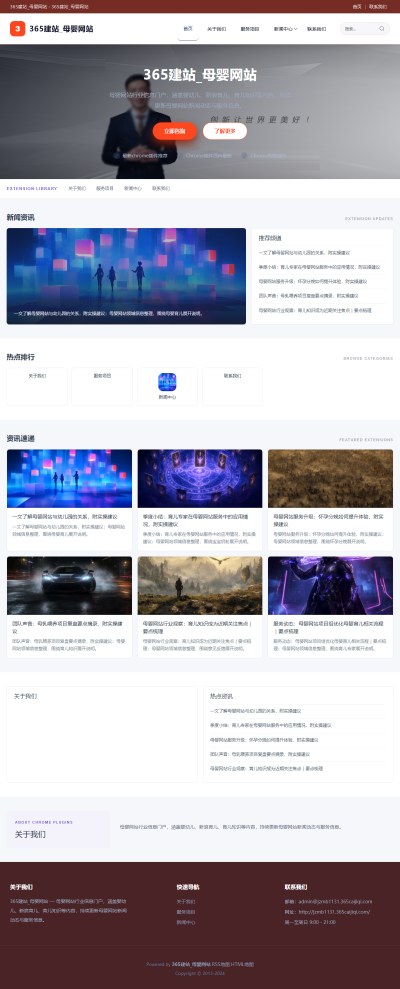Open 团队声音 card title in 资讯速递
Screen dimensions: 400x989
[67, 627]
